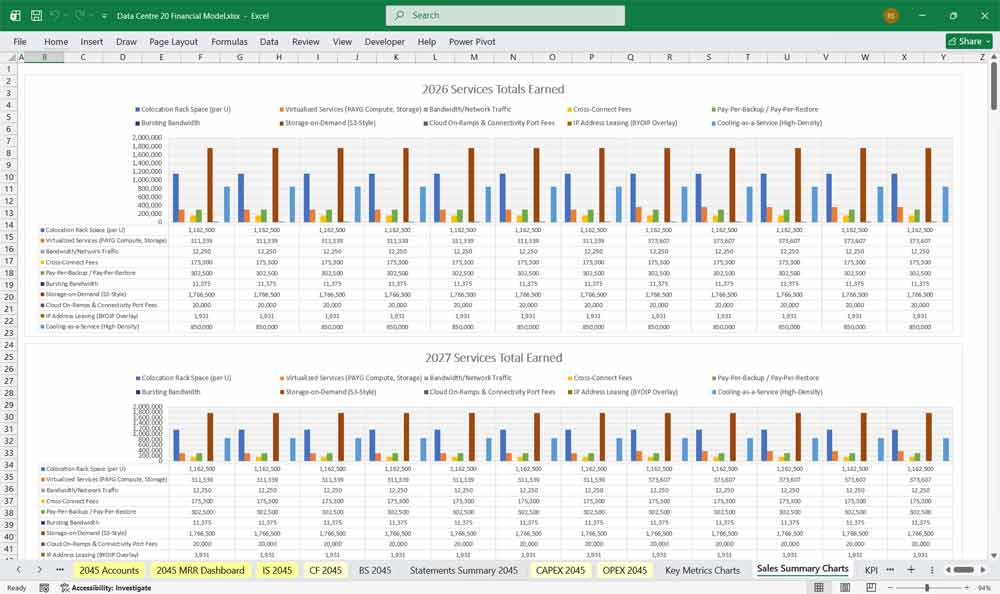Click the Excel application icon in title bar
Image resolution: width=1000 pixels, height=594 pixels.
click(13, 15)
